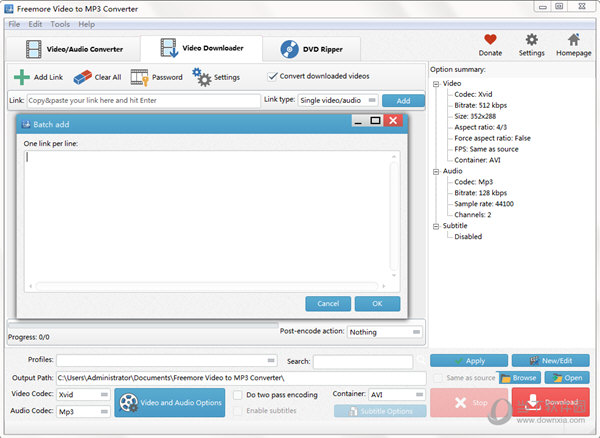
Task: Click the download progress bar
Action: (x=143, y=325)
